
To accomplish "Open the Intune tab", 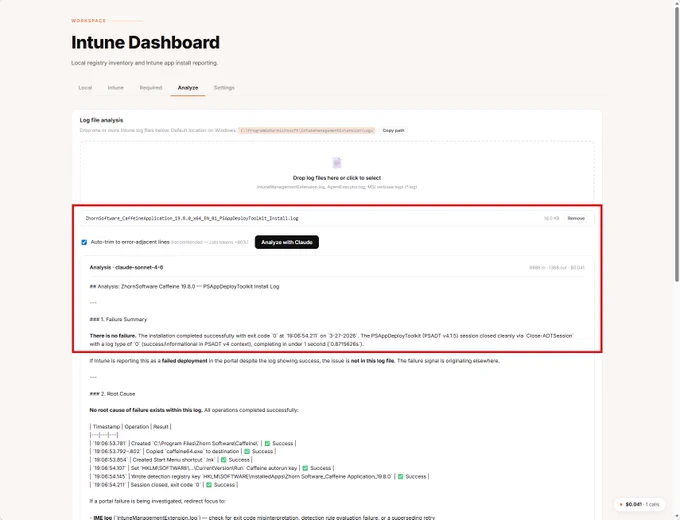I will tap(115, 88).
